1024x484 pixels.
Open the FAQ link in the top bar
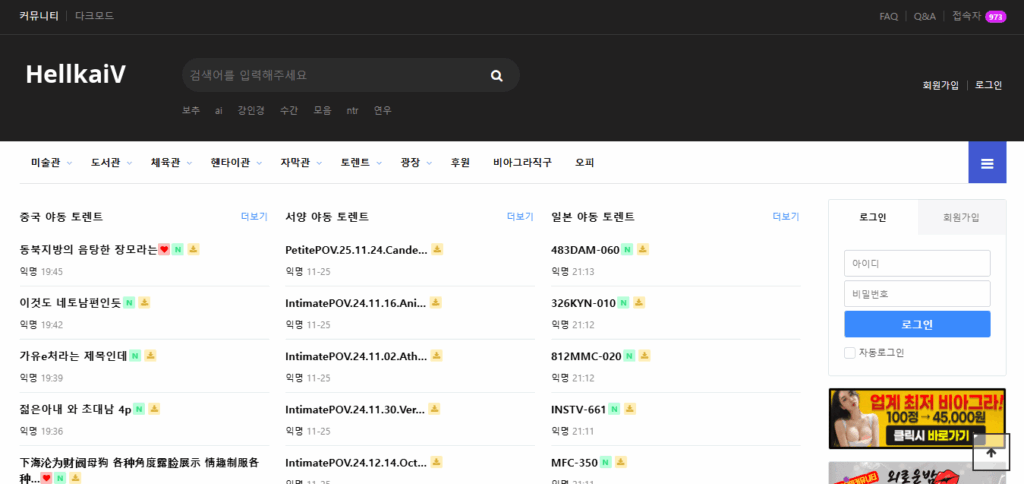tap(888, 17)
